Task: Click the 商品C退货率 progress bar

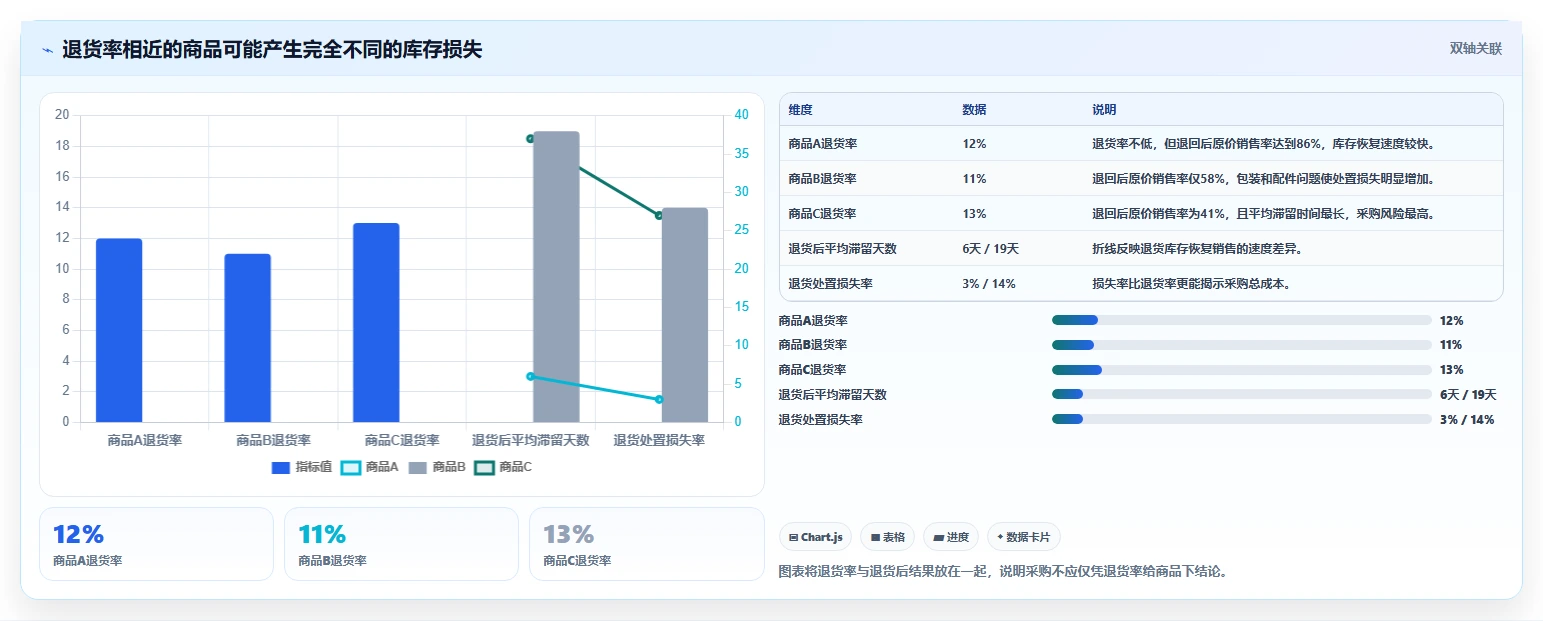Action: tap(1242, 370)
